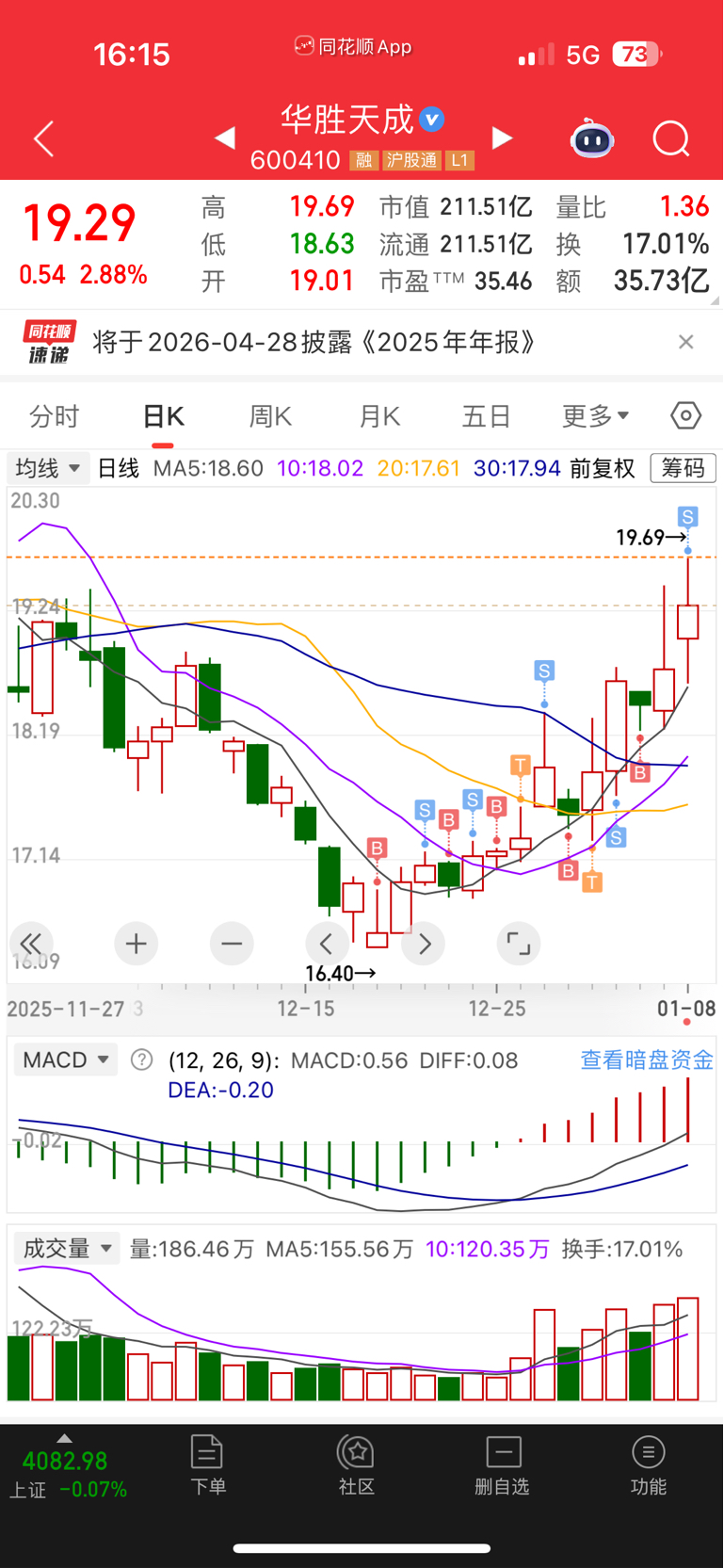Open annual report disclosure notice text
Screen dimensions: 724x1568
pyautogui.click(x=314, y=342)
